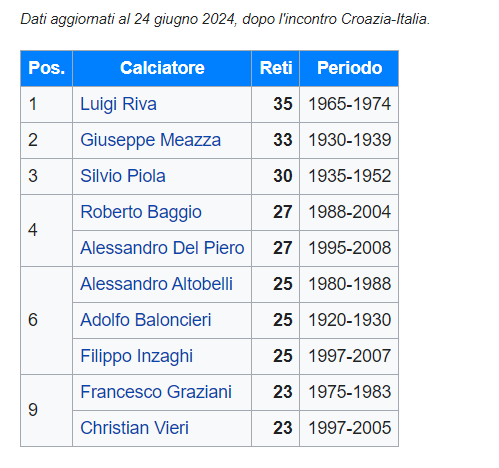Open the Filippo Inzaghi link
Screen dimensions: 499x468
pyautogui.click(x=136, y=356)
